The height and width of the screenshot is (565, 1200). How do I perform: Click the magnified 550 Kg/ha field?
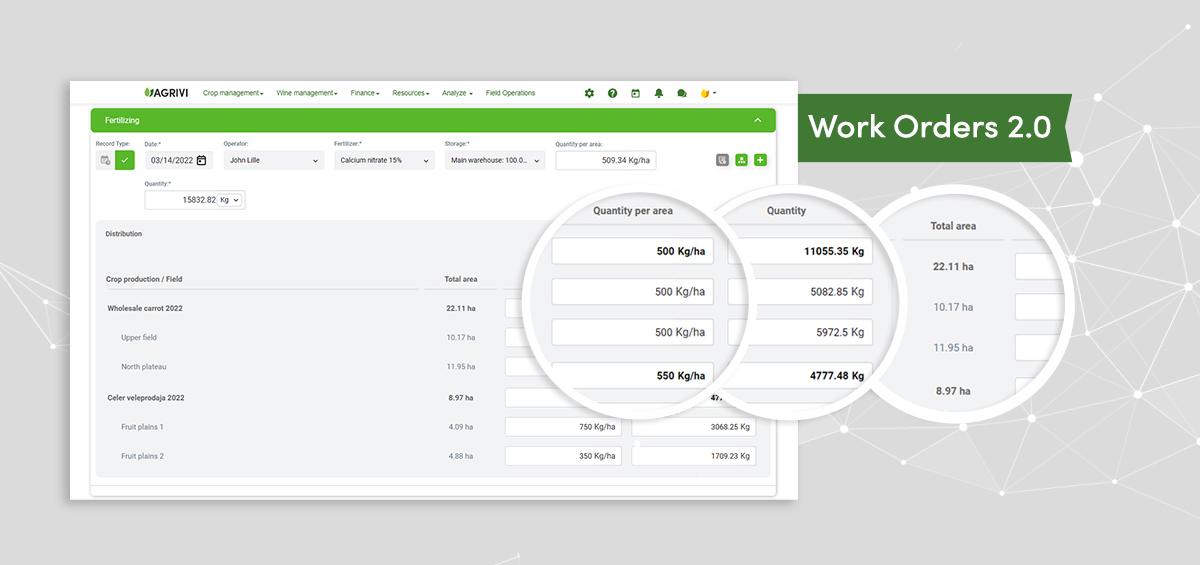pyautogui.click(x=633, y=374)
